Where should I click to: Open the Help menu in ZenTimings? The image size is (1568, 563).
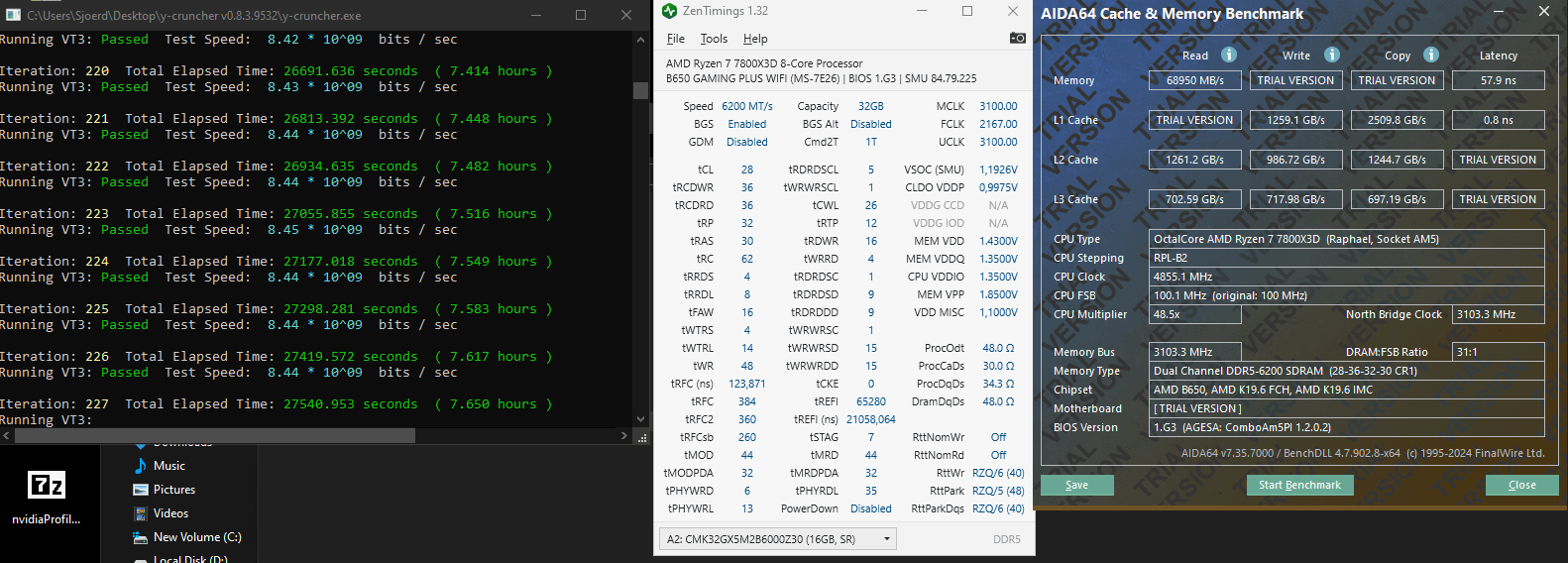[x=755, y=39]
